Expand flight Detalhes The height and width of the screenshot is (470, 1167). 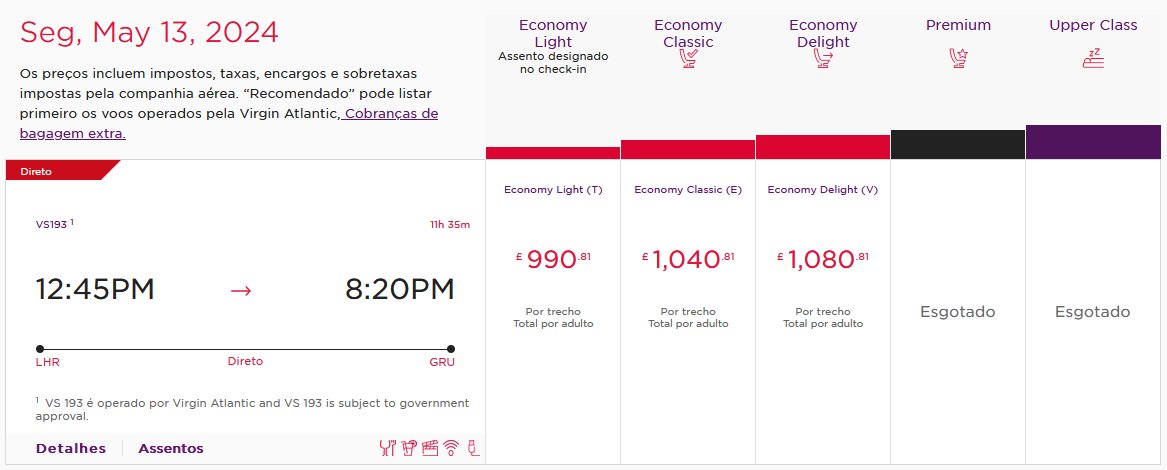(71, 448)
